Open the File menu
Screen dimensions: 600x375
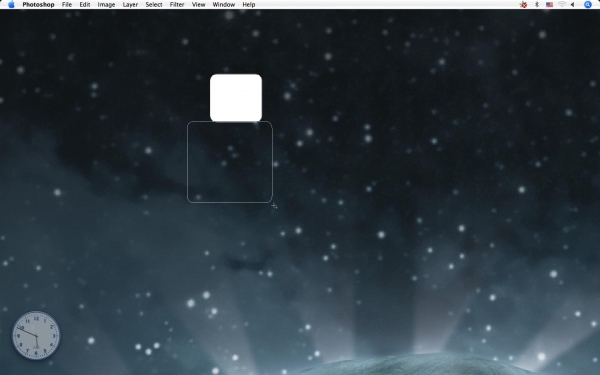click(x=67, y=5)
